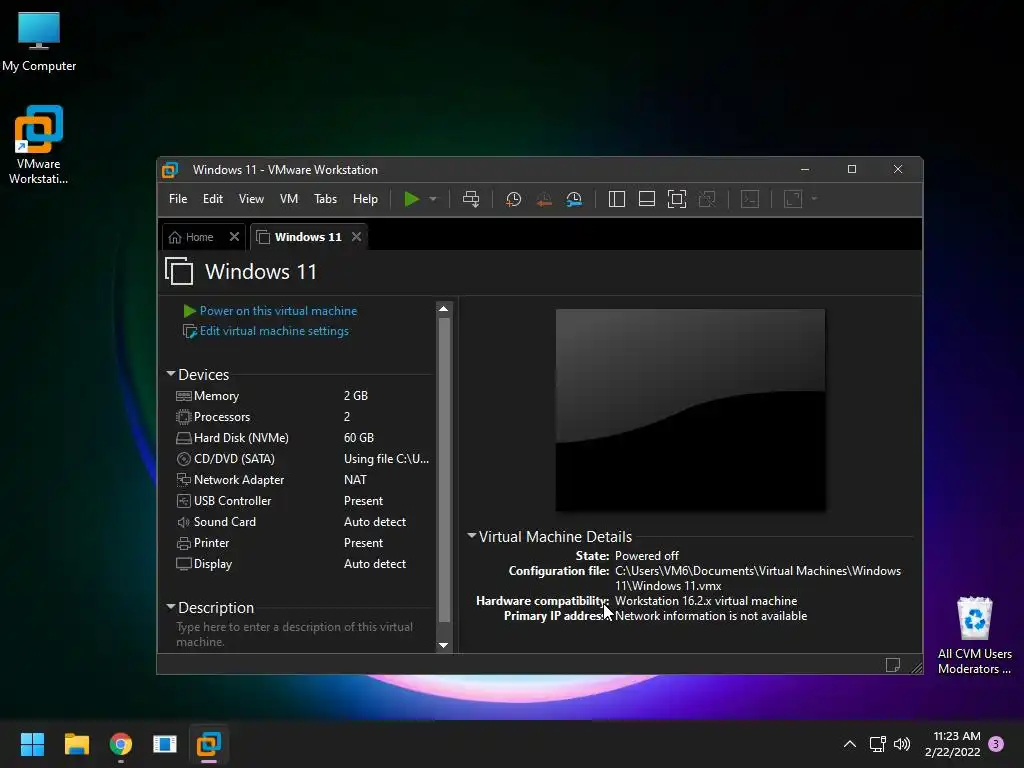
Task: Click the My Computer desktop icon
Action: 39,41
